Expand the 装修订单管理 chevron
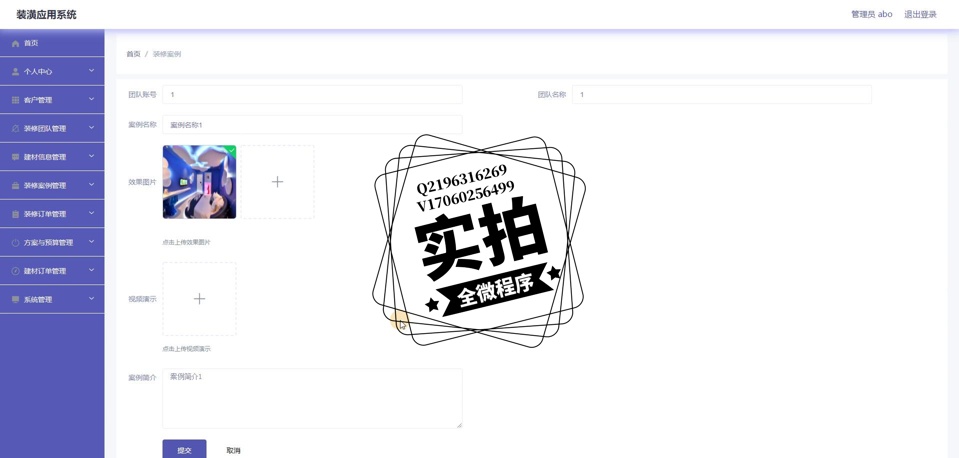The width and height of the screenshot is (959, 458). (x=91, y=213)
